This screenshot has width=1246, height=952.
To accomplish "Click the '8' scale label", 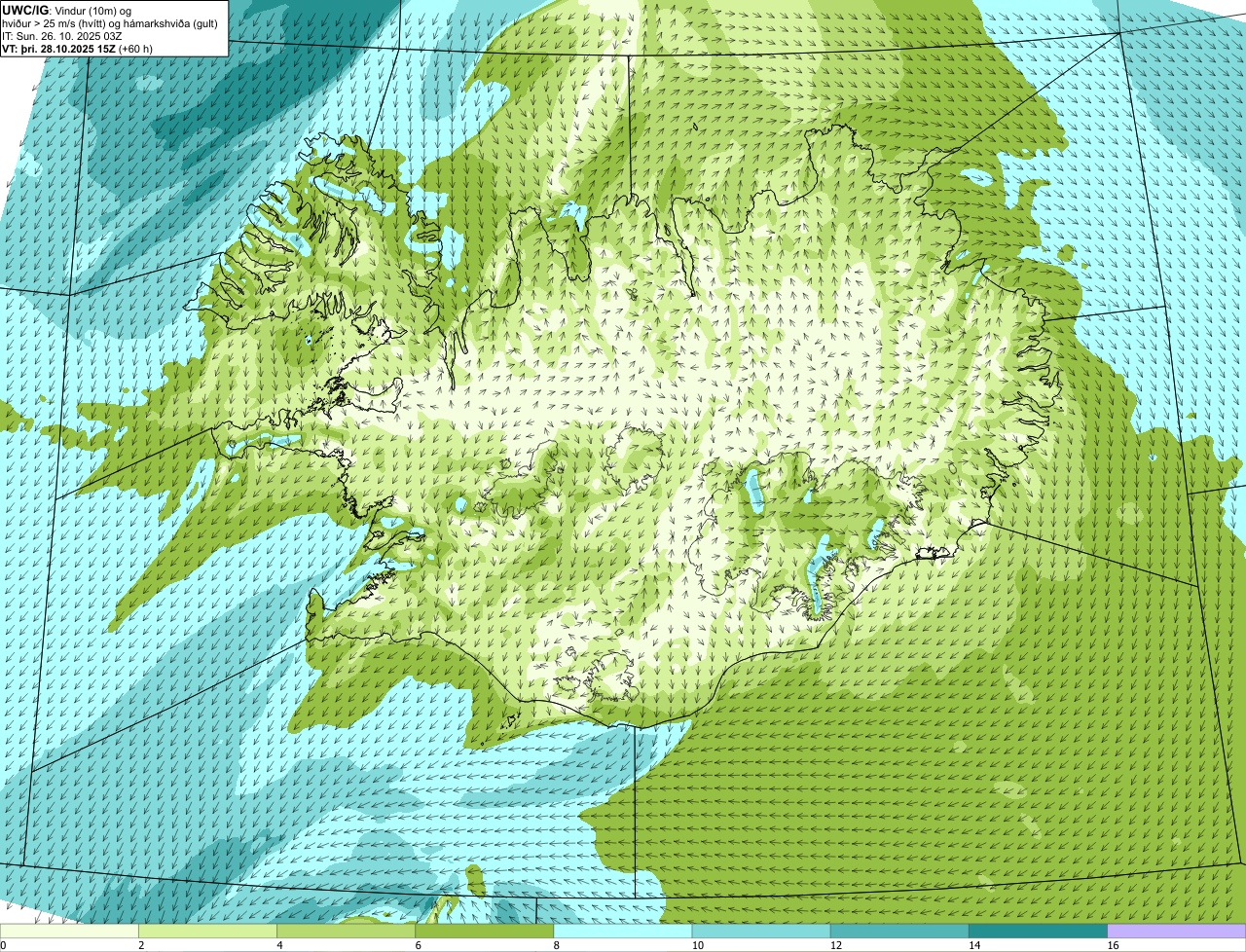I will tap(557, 945).
